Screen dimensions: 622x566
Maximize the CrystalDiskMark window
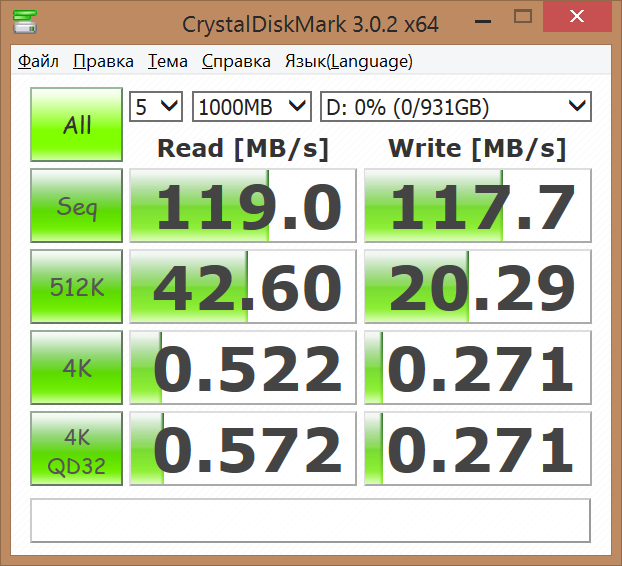point(522,17)
